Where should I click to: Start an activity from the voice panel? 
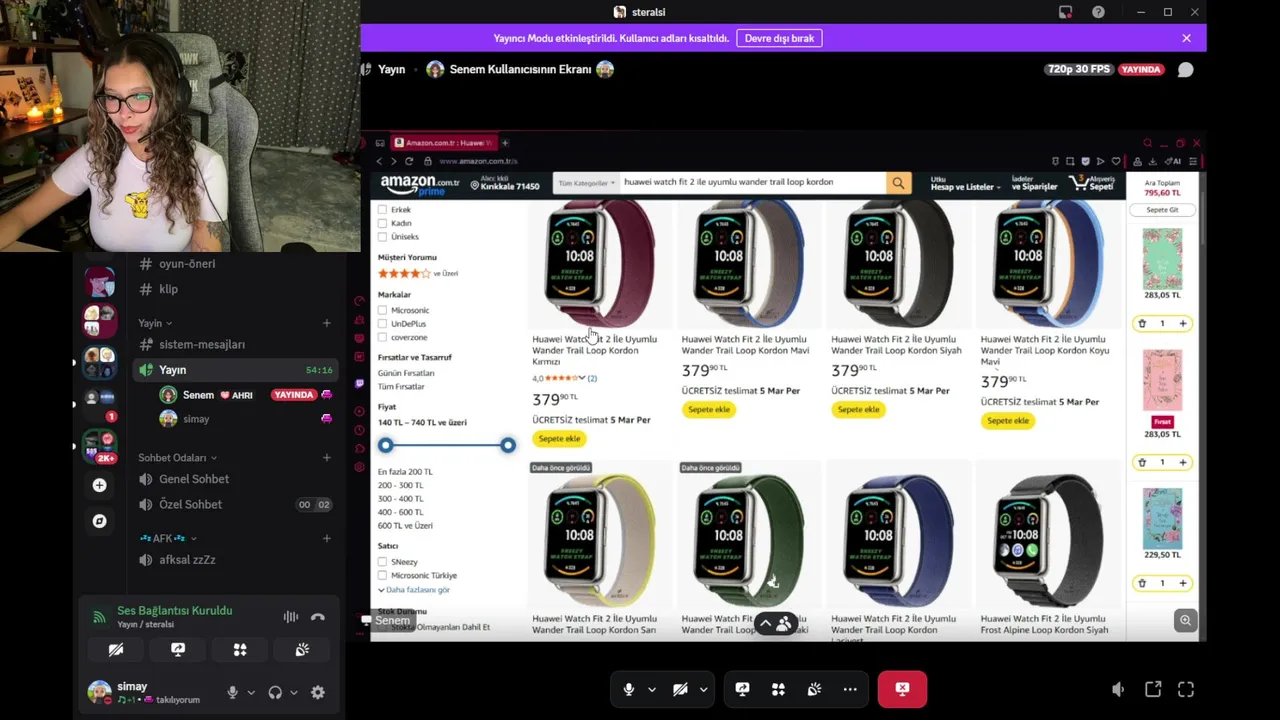(240, 650)
